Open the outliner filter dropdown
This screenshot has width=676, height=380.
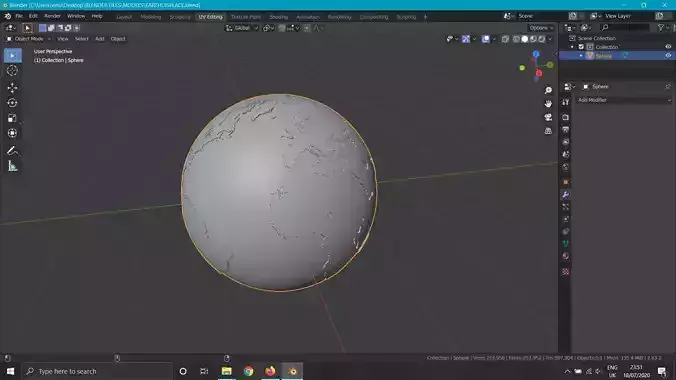click(662, 28)
